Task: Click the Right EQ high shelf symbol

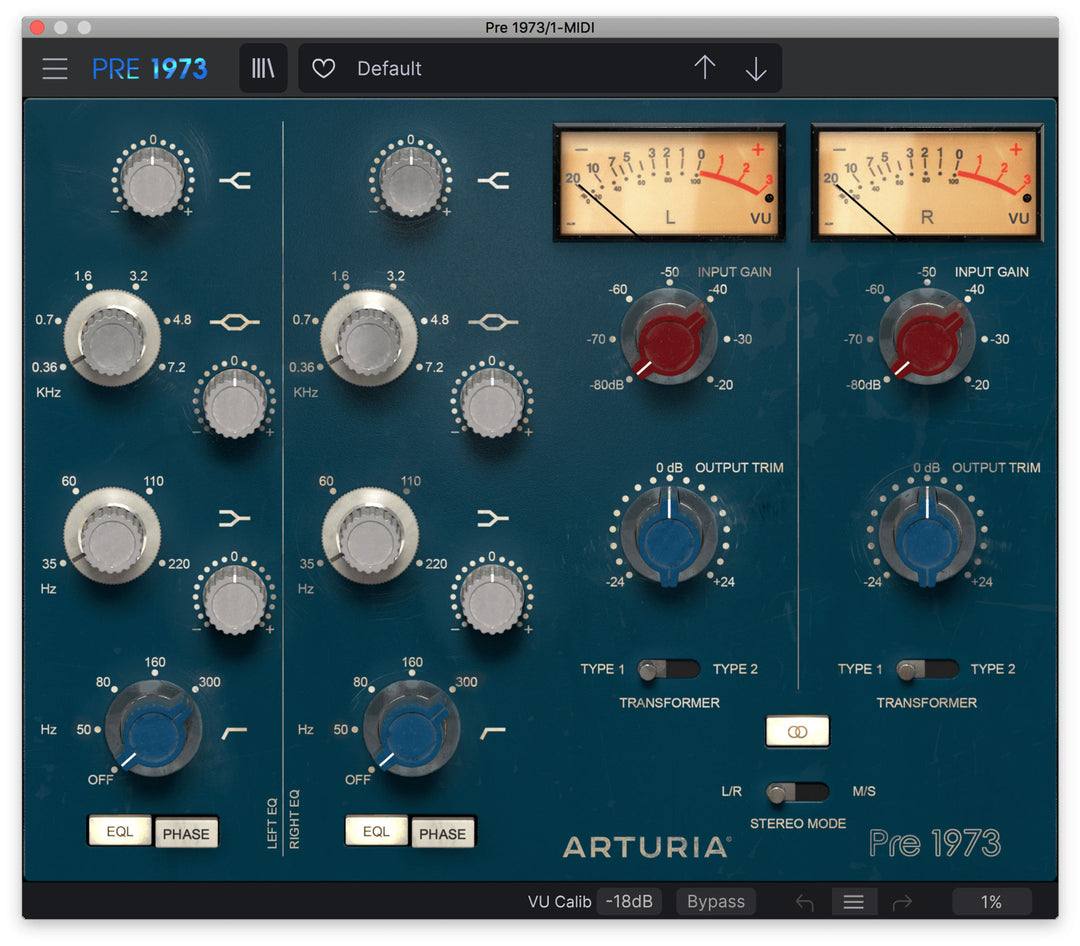Action: pyautogui.click(x=493, y=181)
